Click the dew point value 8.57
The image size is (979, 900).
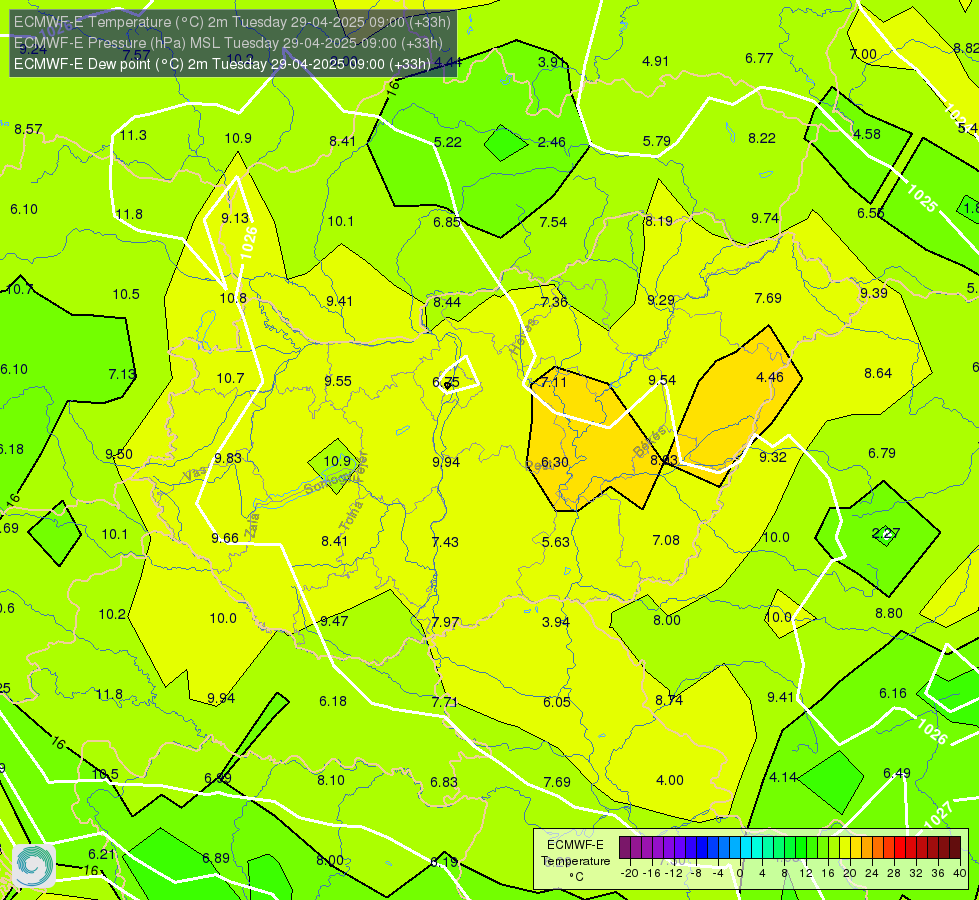[x=28, y=129]
